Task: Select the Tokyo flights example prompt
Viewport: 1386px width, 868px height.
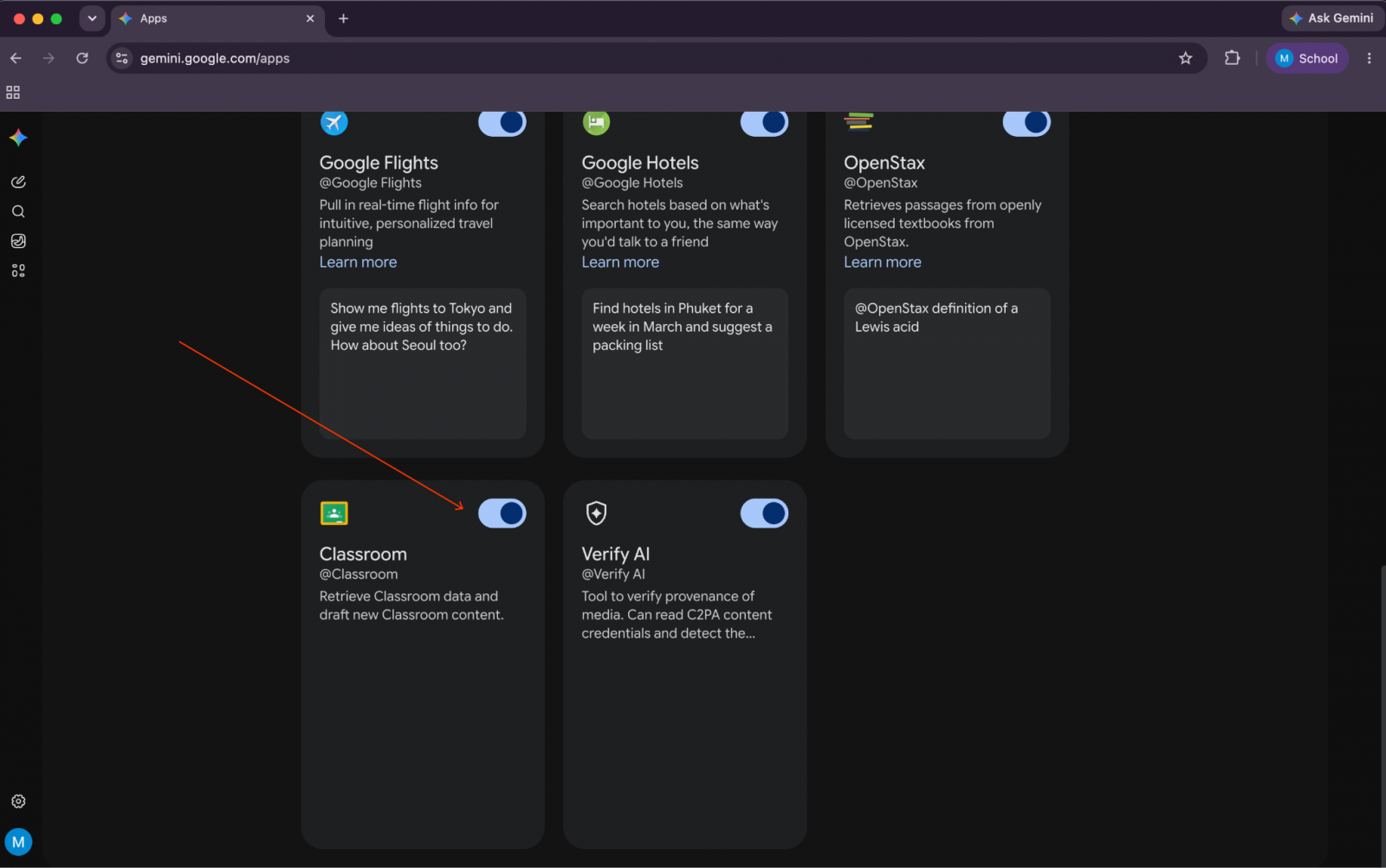Action: tap(423, 364)
